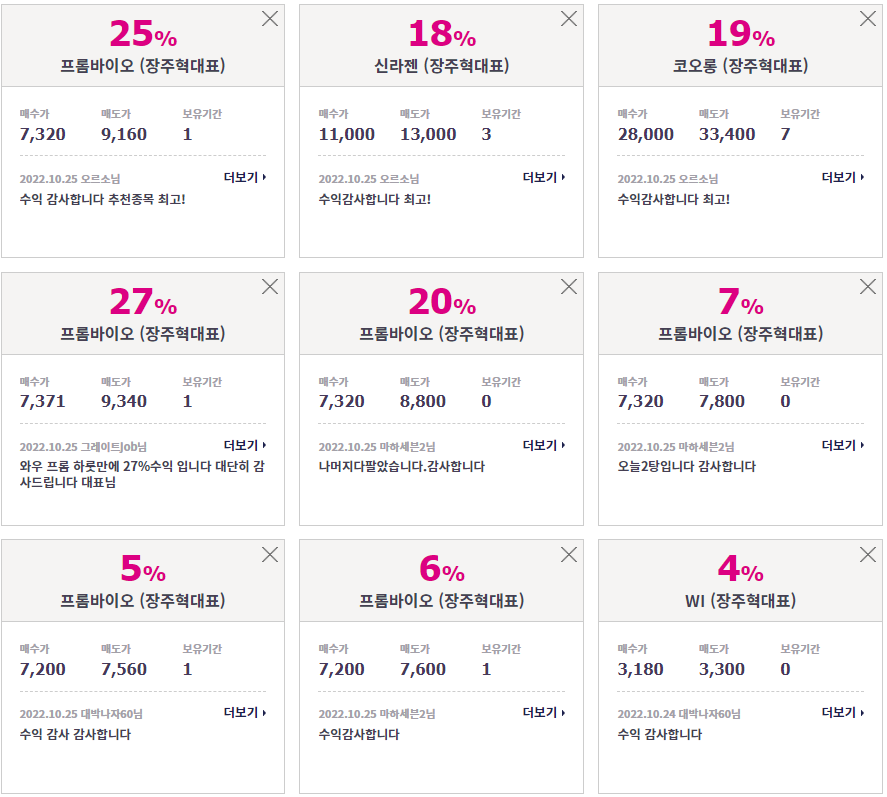Open 더보기 on the 코오롱 review
This screenshot has width=887, height=797.
842,178
